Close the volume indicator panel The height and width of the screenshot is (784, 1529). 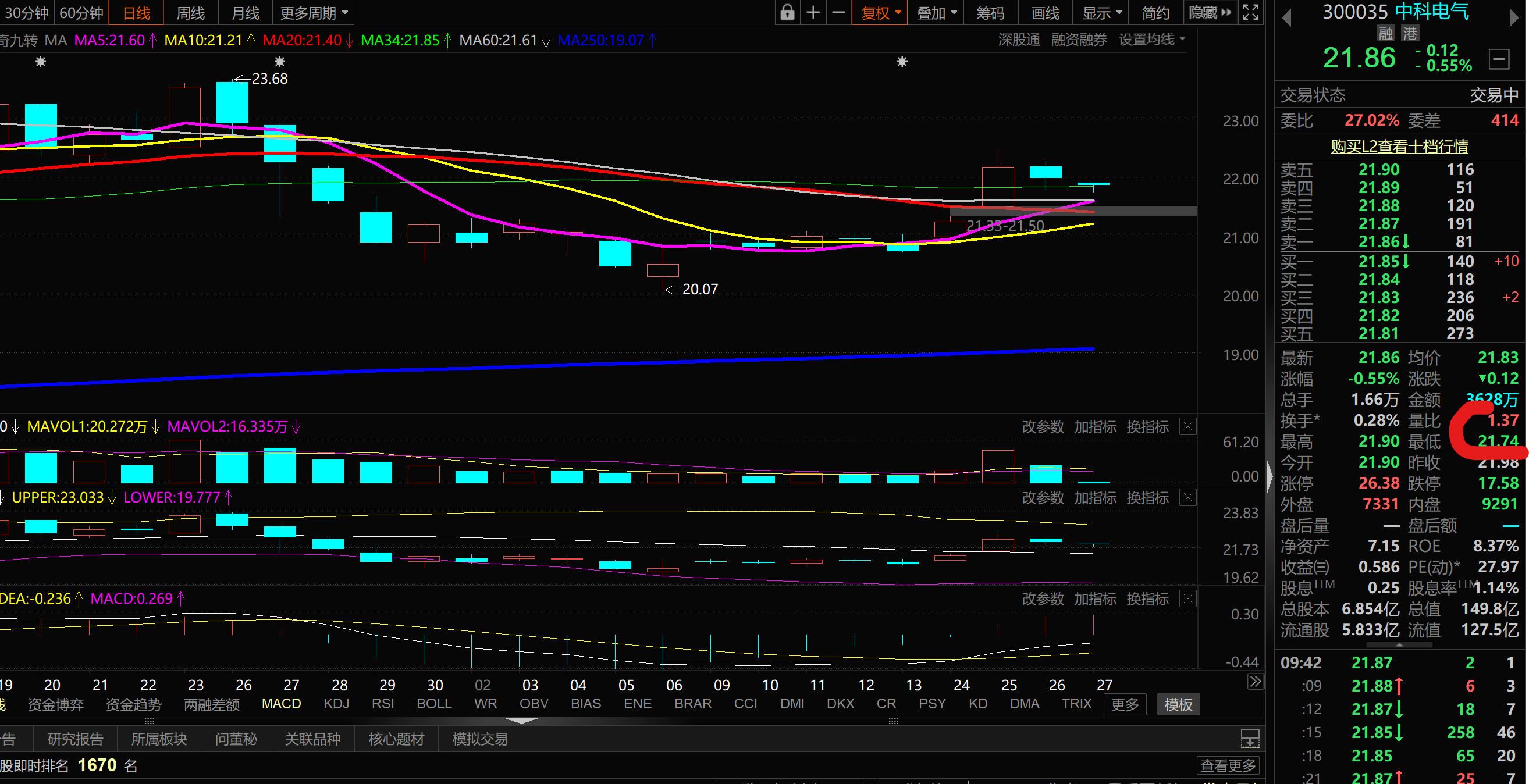(1187, 427)
